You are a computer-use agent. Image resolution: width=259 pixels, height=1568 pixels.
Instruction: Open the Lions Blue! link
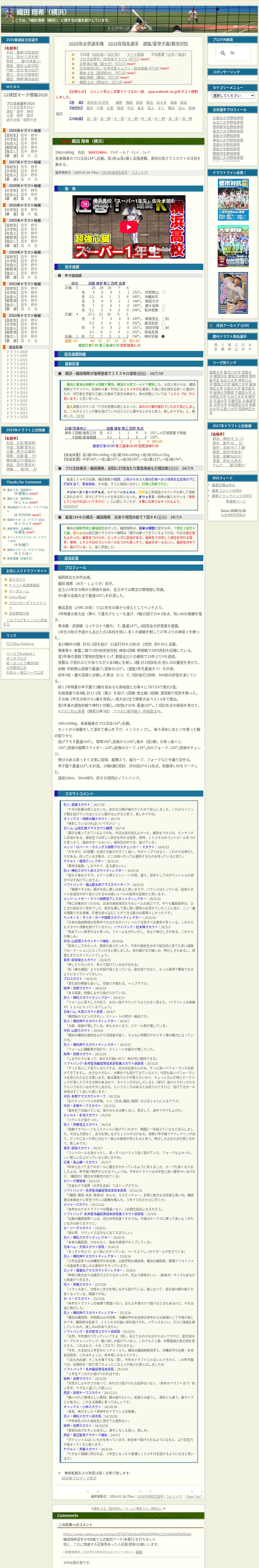pos(18,597)
